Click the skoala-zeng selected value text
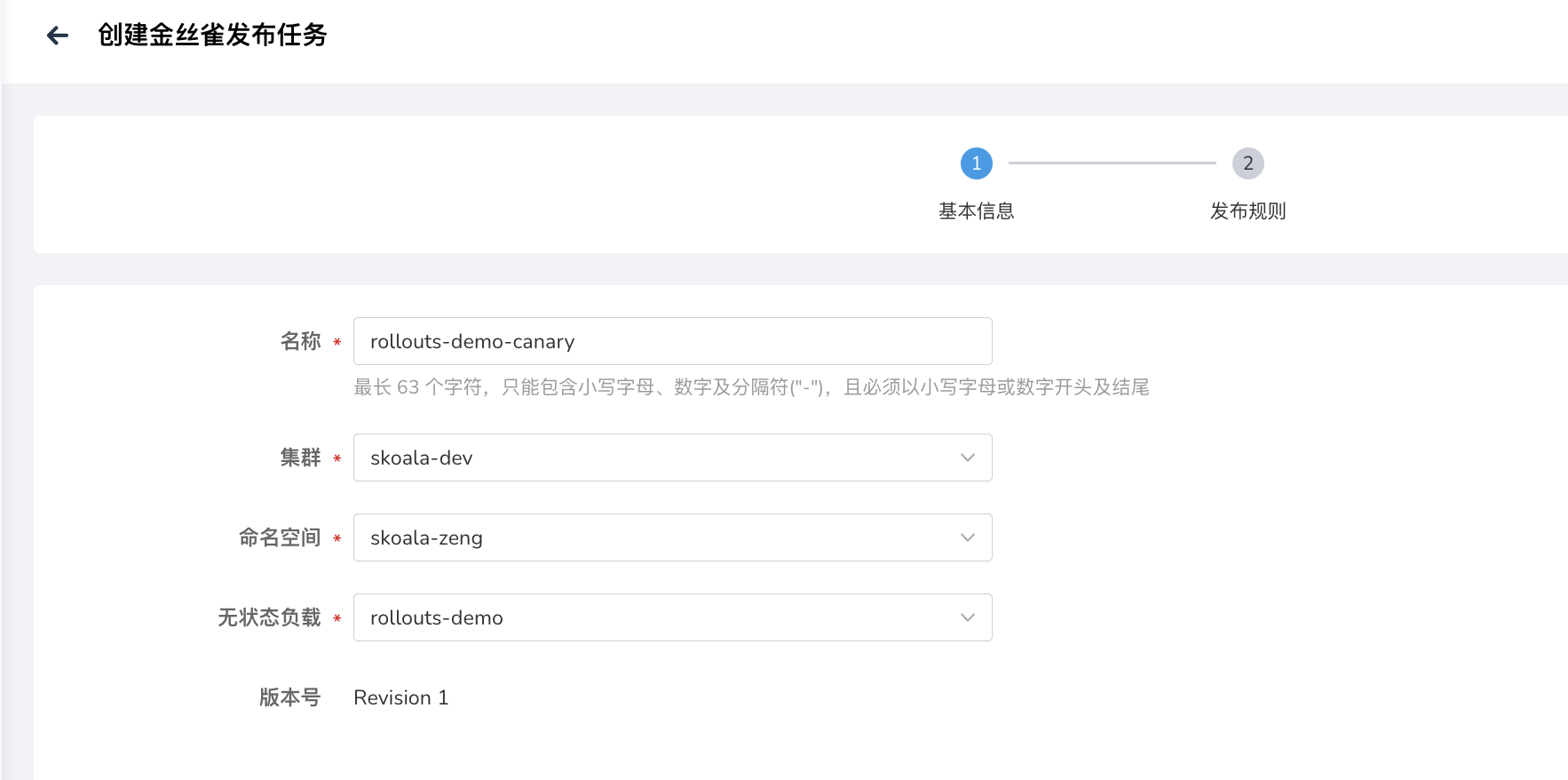This screenshot has height=780, width=1568. 426,537
